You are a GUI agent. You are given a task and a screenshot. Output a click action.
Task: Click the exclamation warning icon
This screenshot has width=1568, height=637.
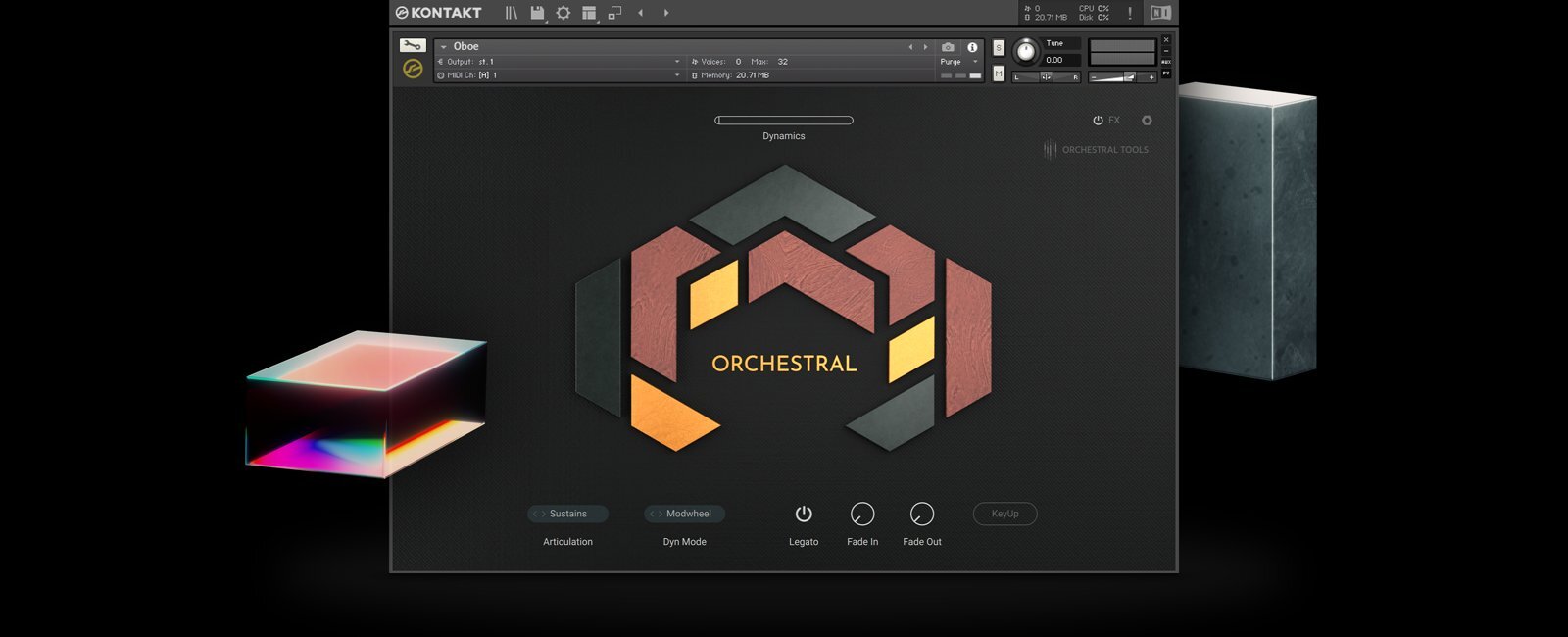(1130, 13)
